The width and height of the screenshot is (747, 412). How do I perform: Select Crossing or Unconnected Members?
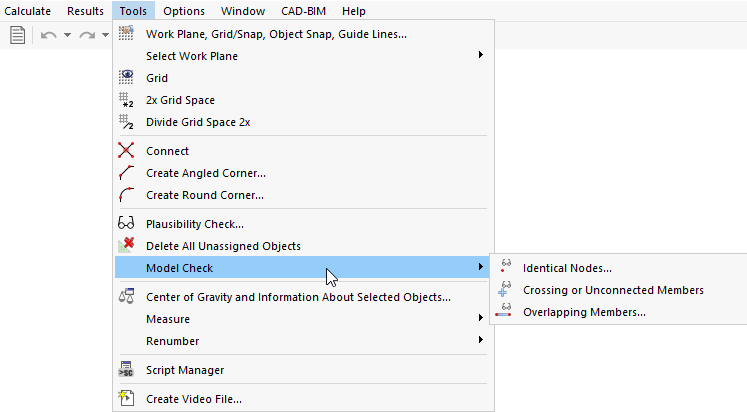pyautogui.click(x=613, y=290)
